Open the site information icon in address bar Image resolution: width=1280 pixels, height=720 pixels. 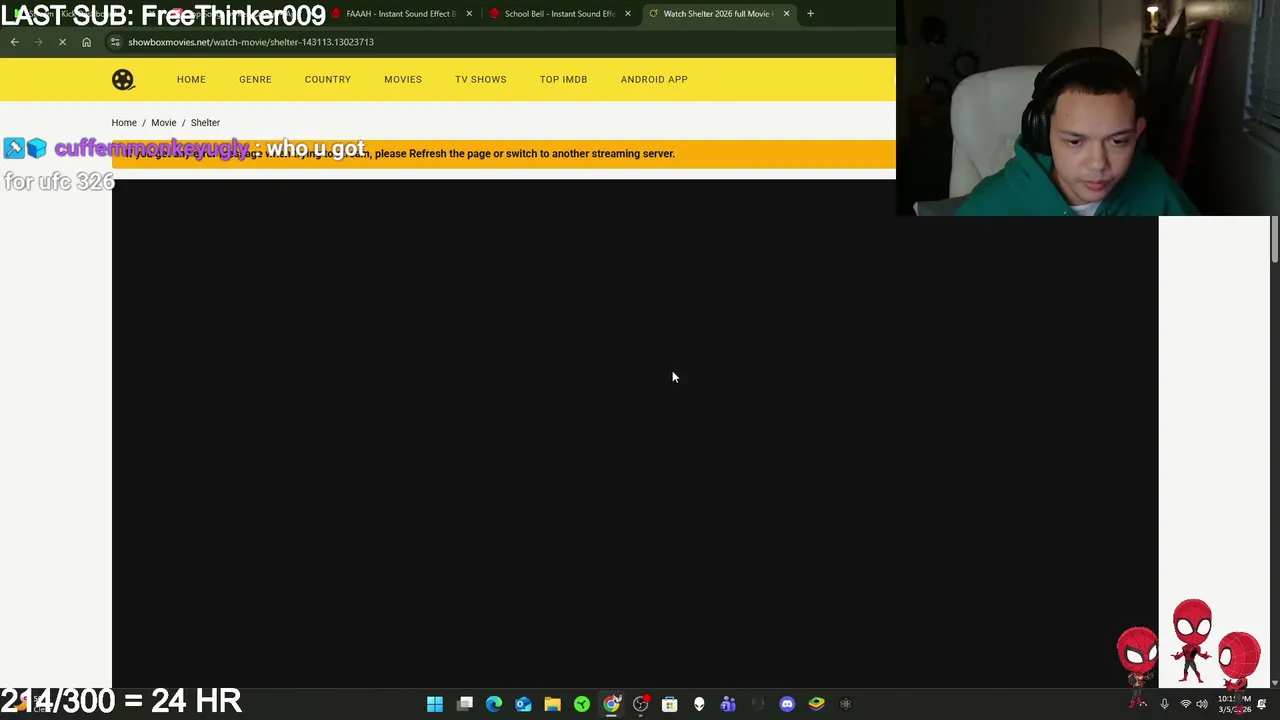pos(115,42)
